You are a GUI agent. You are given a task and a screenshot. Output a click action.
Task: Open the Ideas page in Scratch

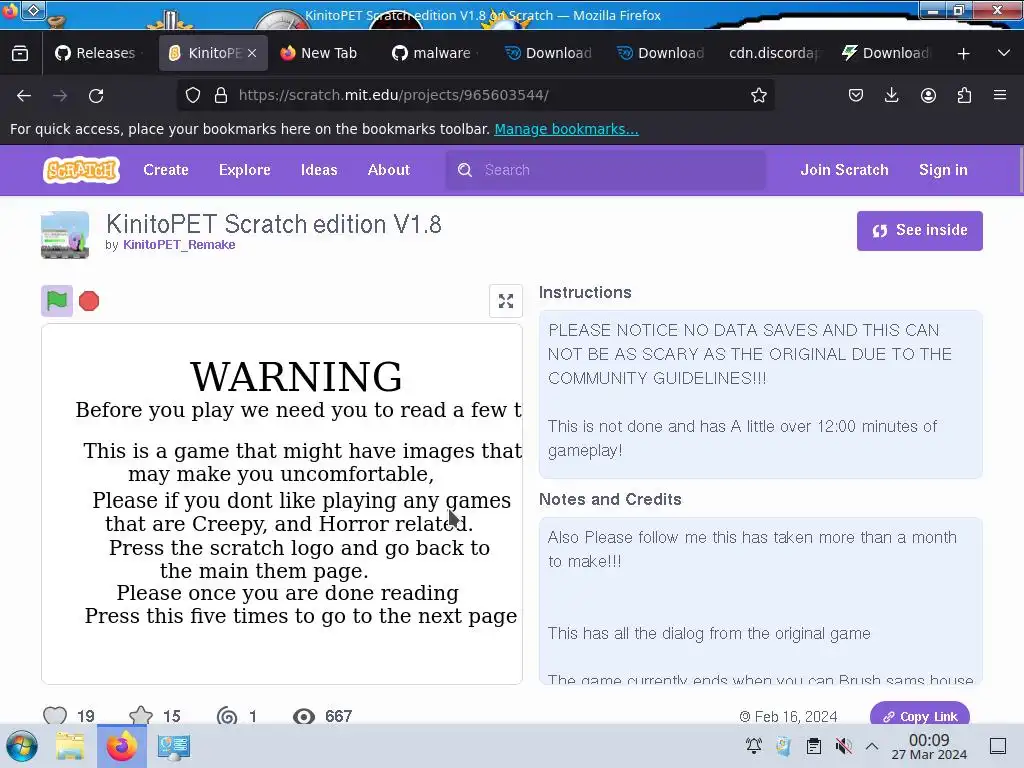[x=319, y=170]
